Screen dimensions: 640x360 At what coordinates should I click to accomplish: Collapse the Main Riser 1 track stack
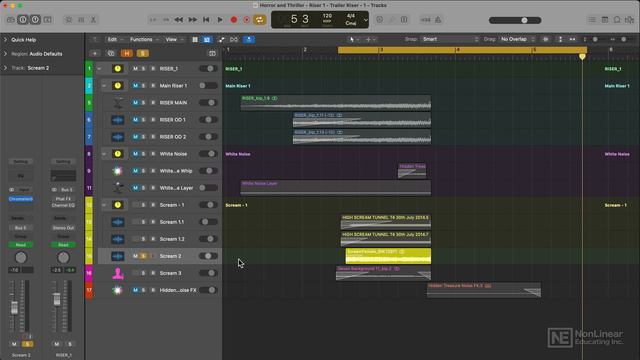(104, 86)
